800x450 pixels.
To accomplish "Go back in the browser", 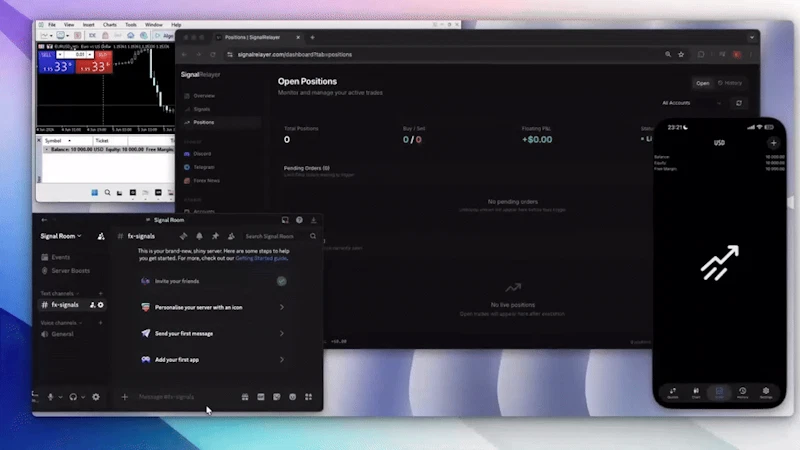I will click(184, 55).
